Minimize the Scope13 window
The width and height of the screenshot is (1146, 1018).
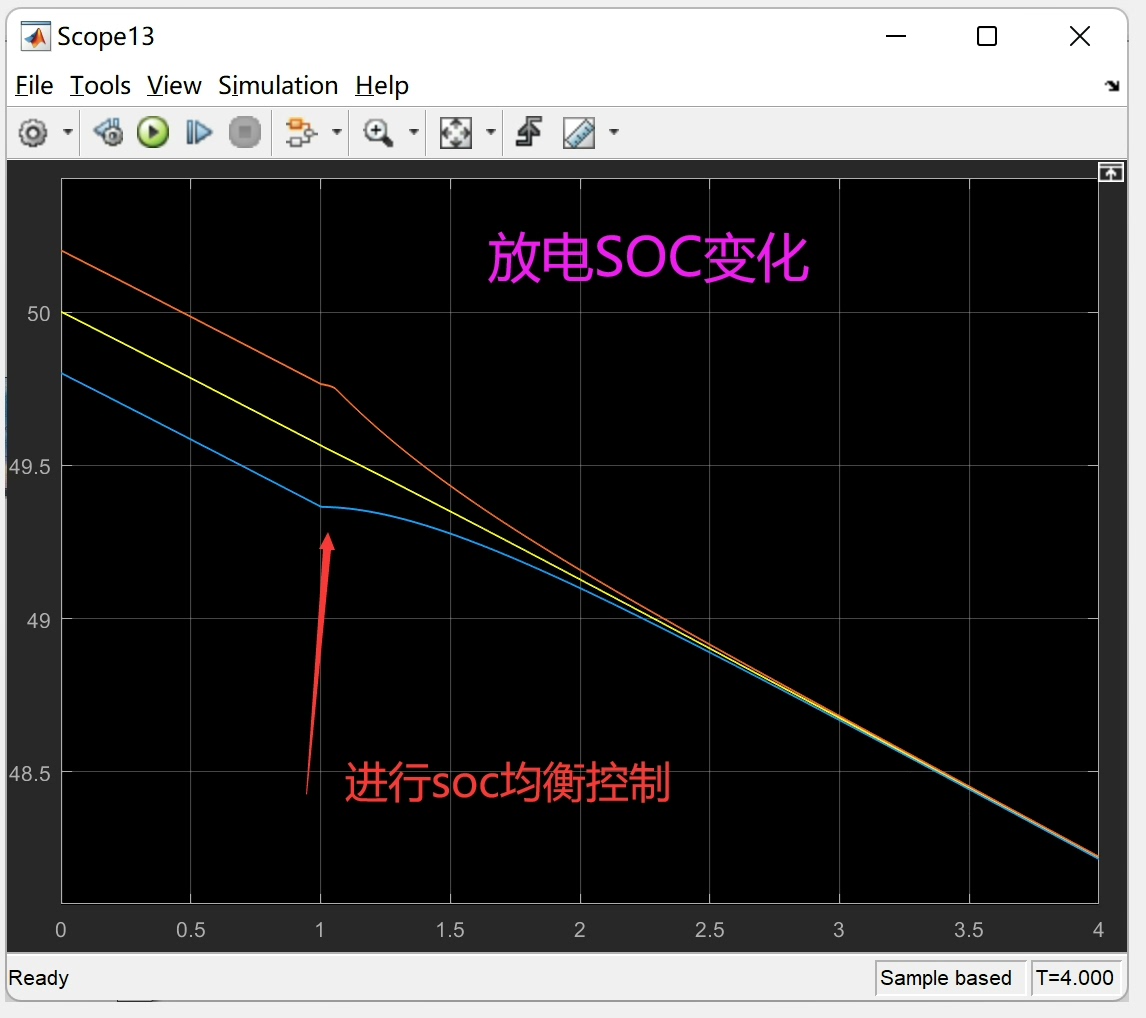895,36
